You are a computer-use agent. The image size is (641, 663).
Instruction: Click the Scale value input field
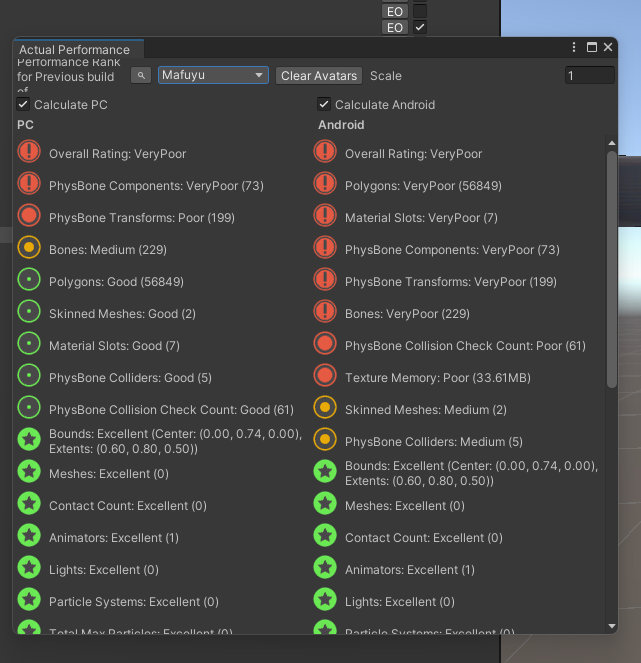click(589, 75)
